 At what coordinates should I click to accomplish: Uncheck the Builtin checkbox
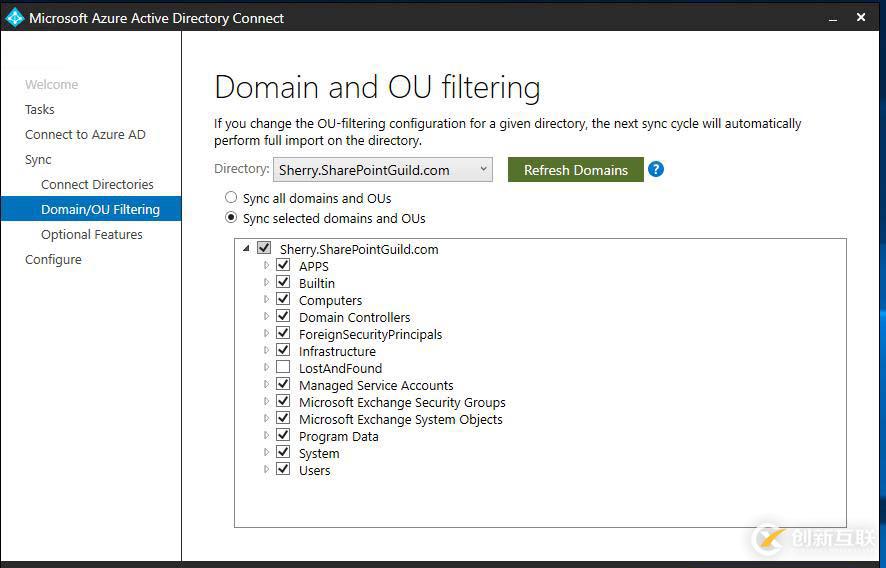coord(283,281)
